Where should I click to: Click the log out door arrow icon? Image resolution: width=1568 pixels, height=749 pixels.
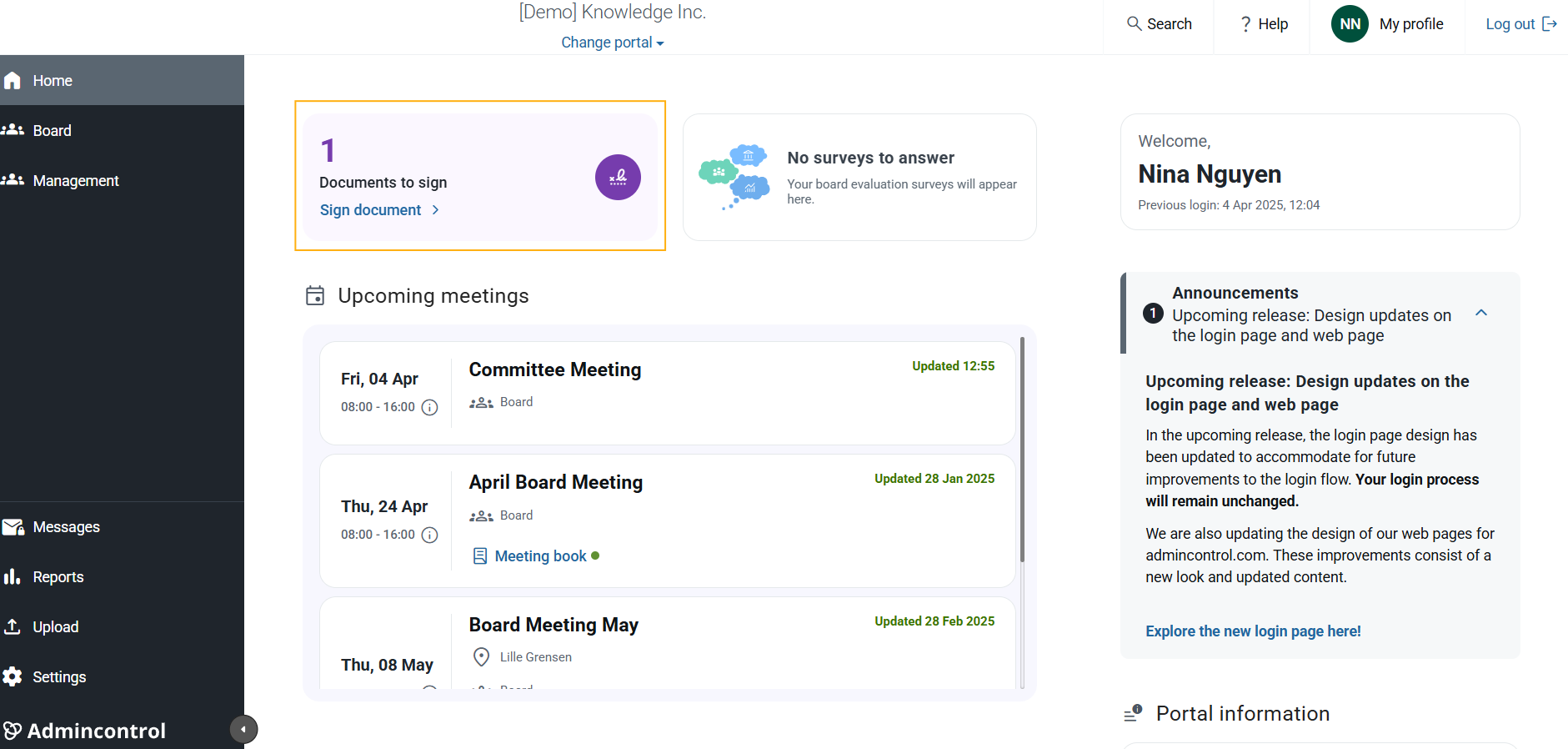tap(1550, 24)
